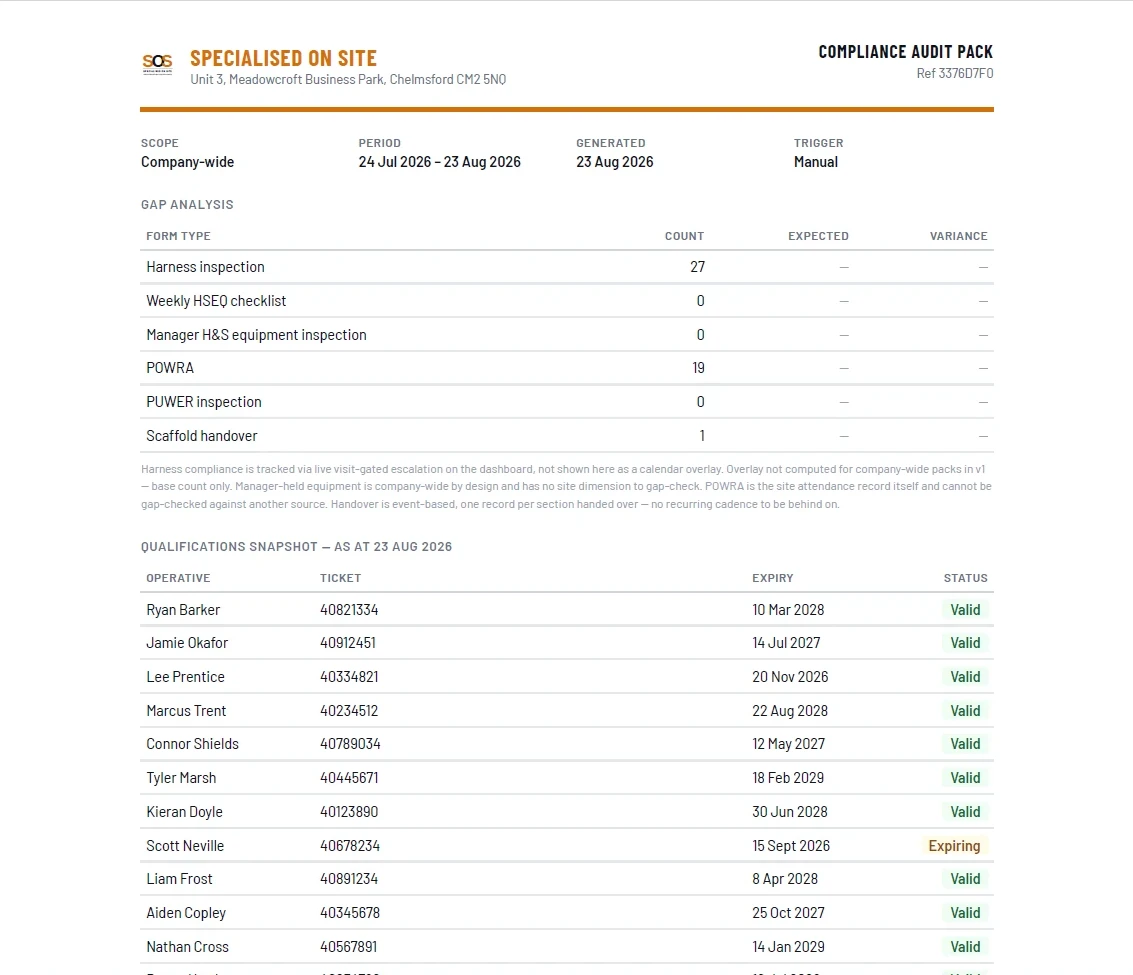Click the generated date '23 Aug 2026'
This screenshot has height=975, width=1133.
coord(614,162)
